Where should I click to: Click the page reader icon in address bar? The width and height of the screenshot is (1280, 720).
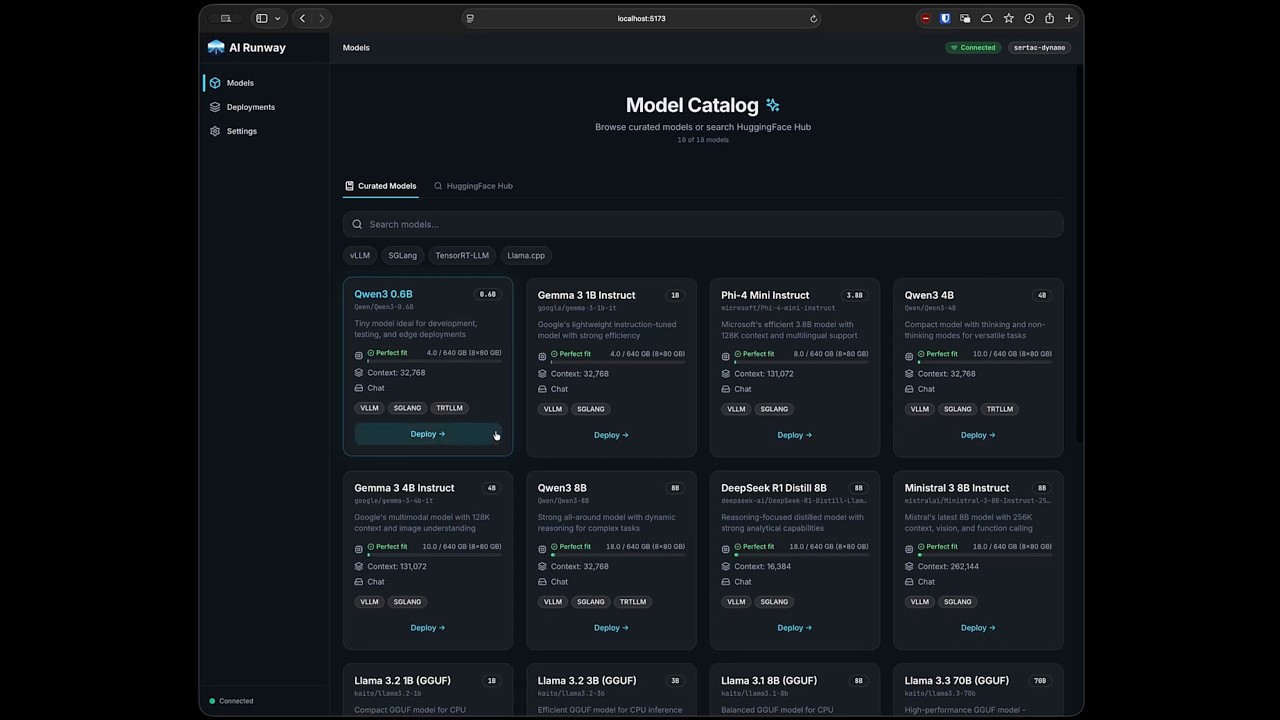470,18
